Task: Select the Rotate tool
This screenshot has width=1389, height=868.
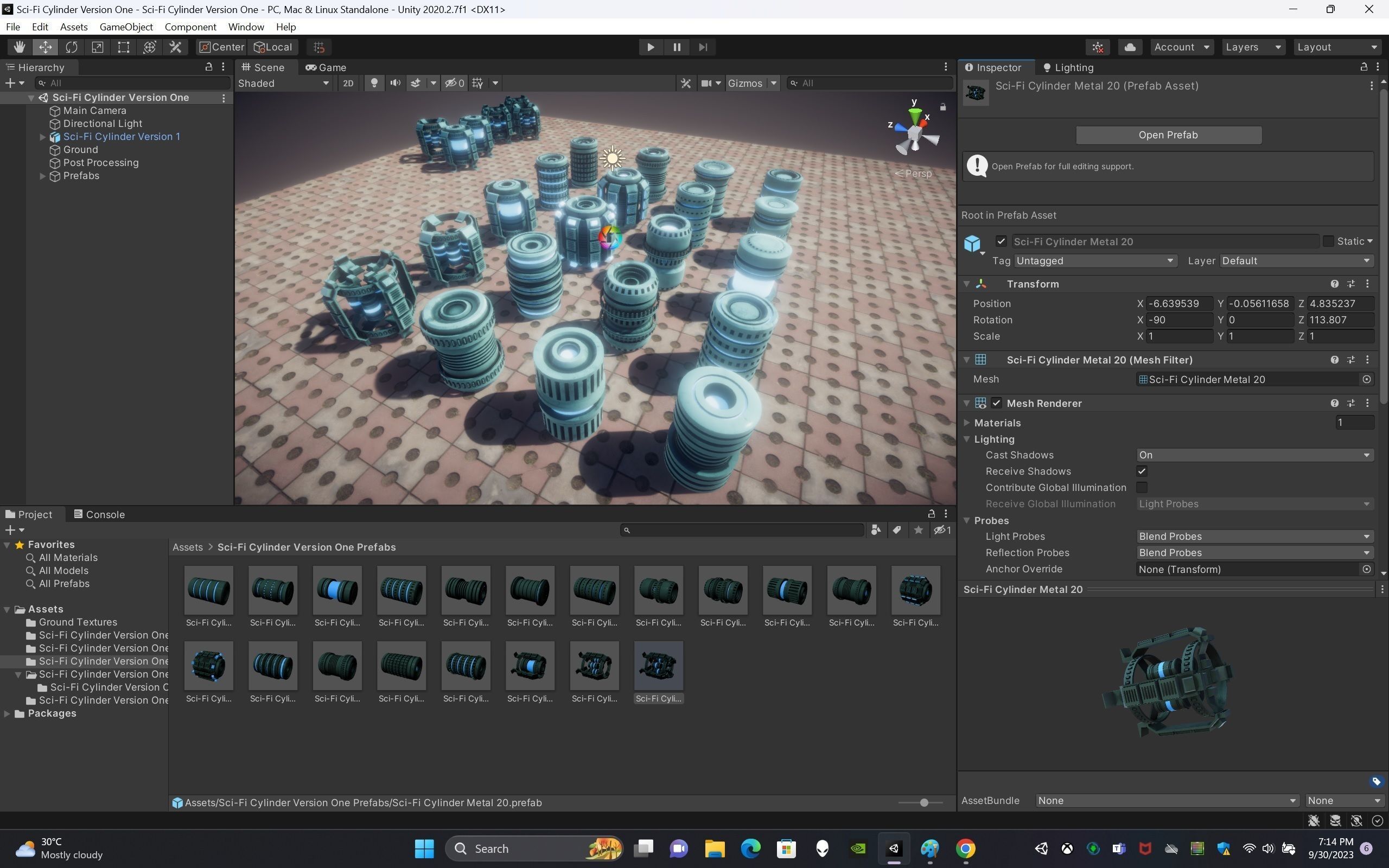Action: [71, 47]
